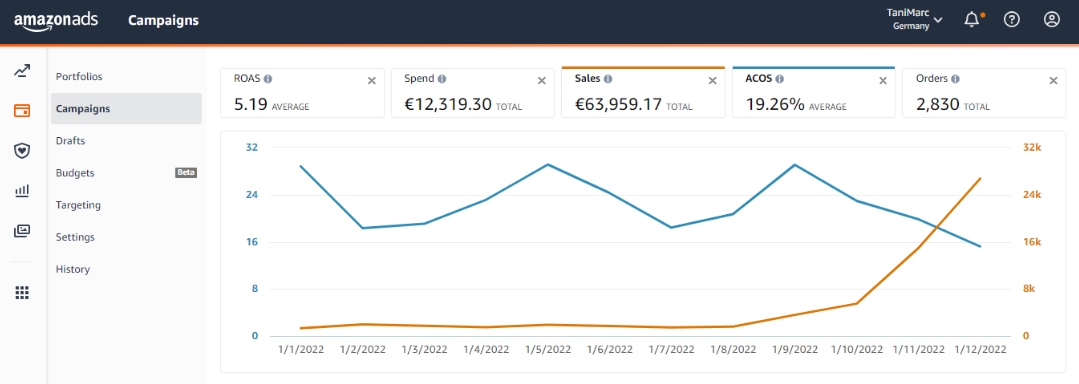The image size is (1079, 384).
Task: Click the 1/1/2022 axis label
Action: coord(301,350)
